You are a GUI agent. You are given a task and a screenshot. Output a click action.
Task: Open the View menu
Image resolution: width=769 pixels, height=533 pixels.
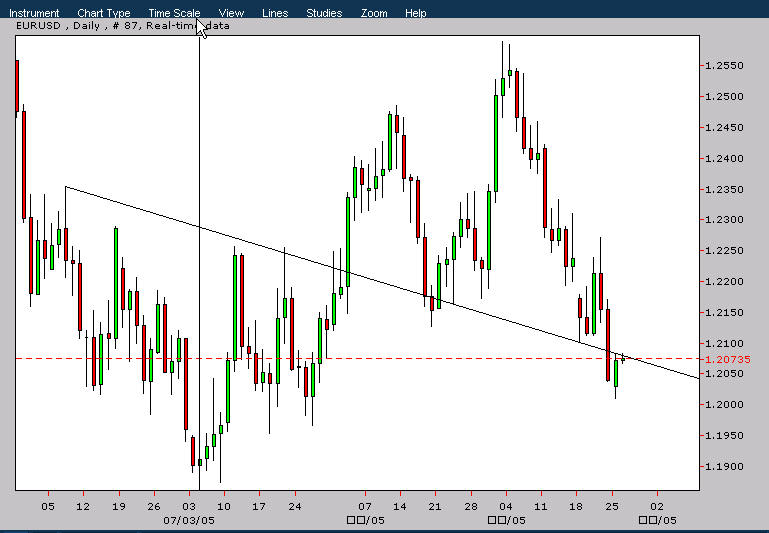coord(231,13)
